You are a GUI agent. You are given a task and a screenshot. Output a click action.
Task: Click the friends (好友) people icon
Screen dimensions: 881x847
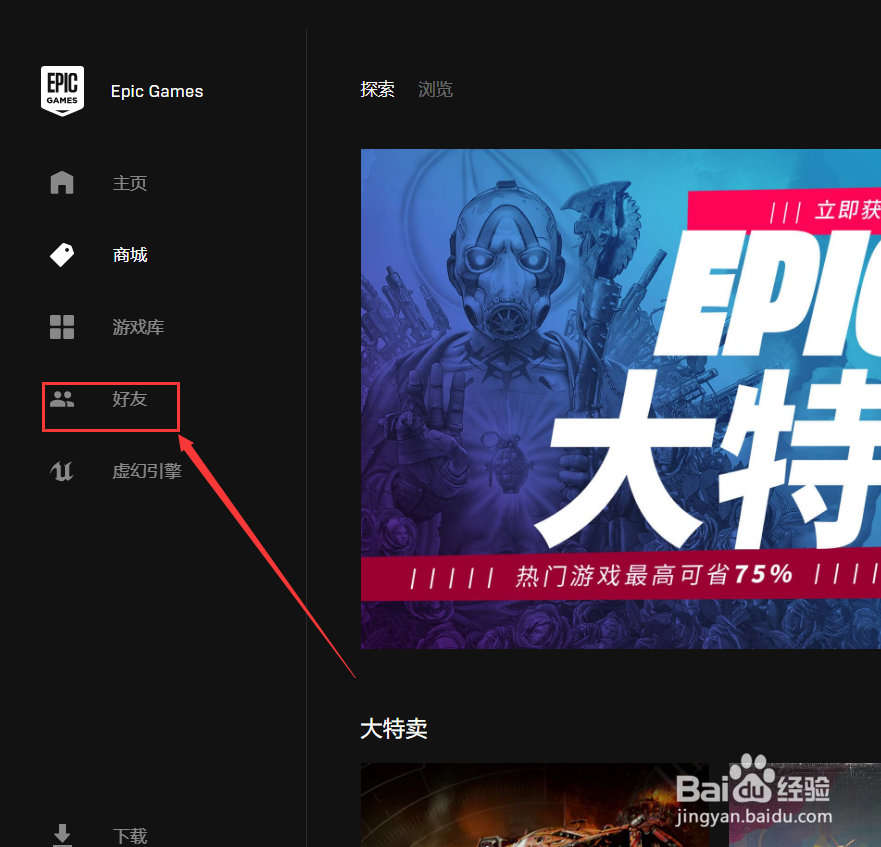click(62, 399)
